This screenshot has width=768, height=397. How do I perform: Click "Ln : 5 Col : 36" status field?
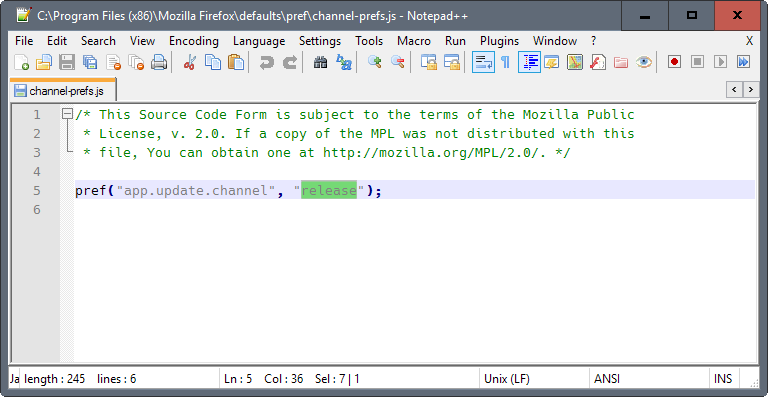(264, 378)
